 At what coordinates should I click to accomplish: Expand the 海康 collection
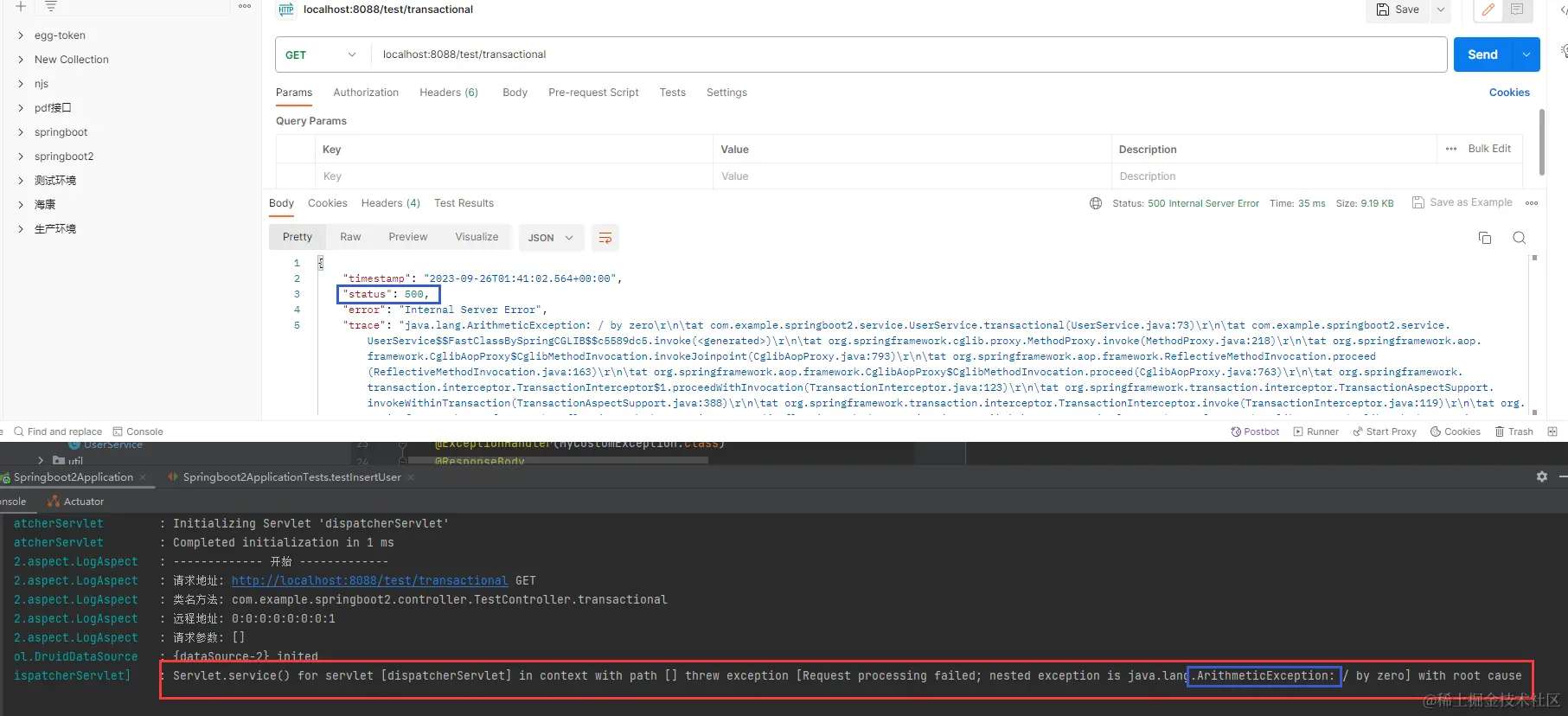pyautogui.click(x=21, y=205)
